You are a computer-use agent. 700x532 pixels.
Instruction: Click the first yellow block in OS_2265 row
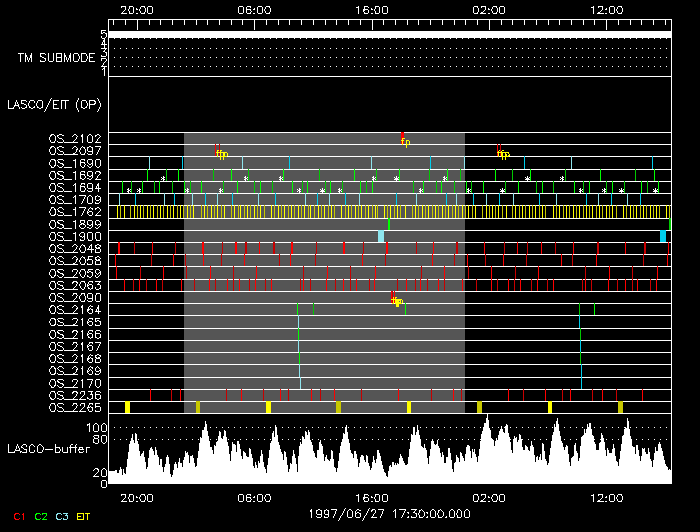(x=127, y=407)
